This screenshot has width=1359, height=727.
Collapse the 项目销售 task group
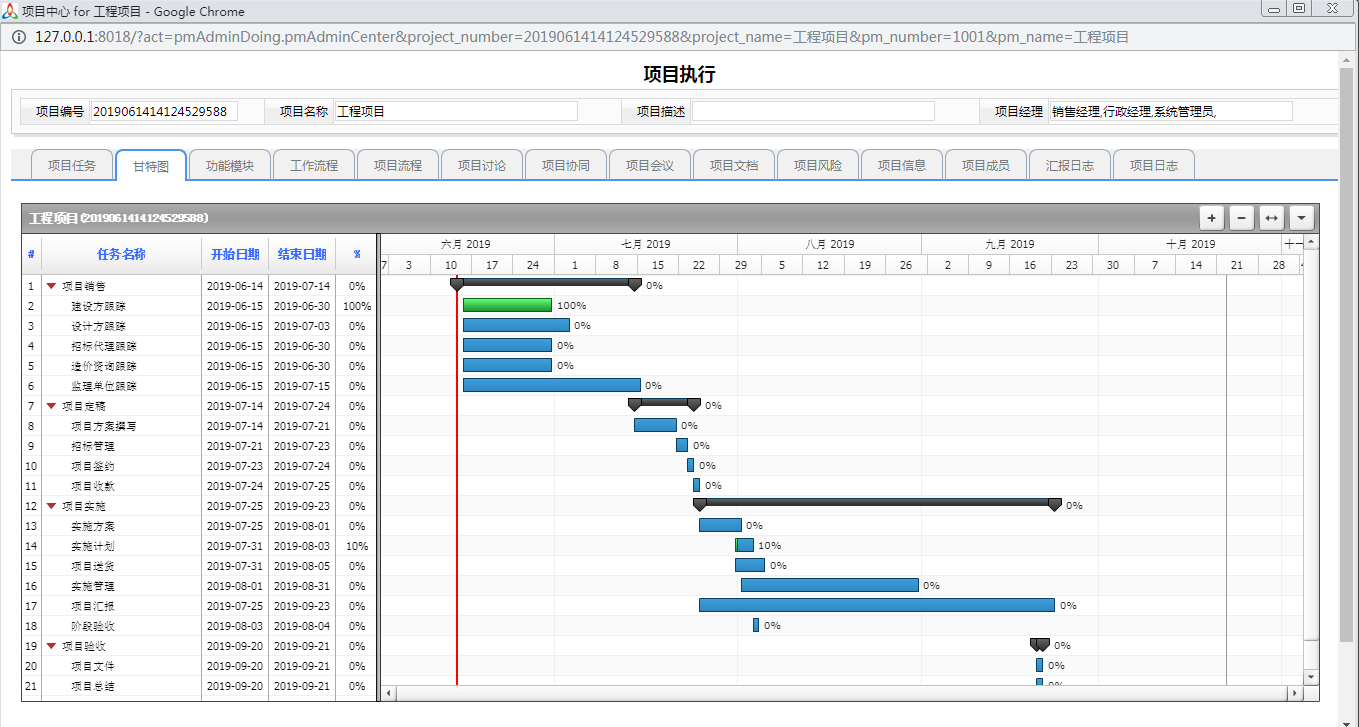point(51,286)
